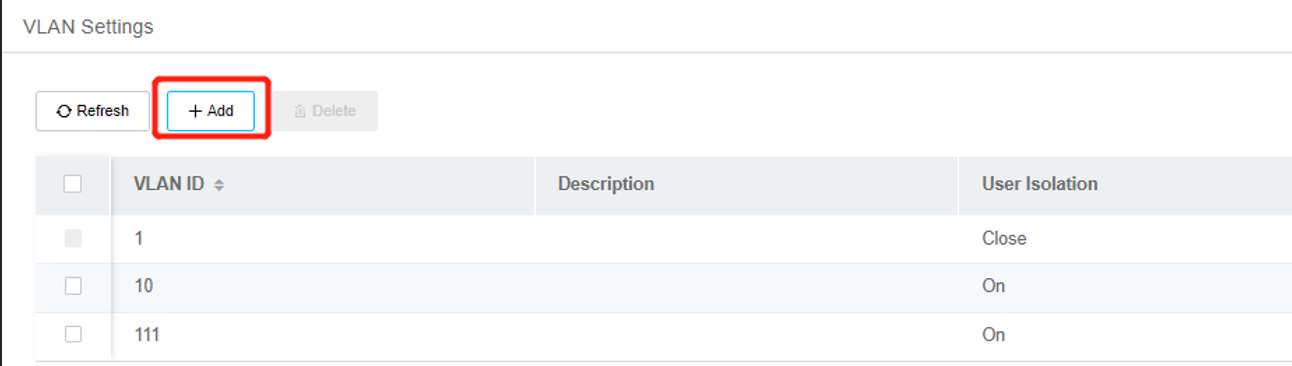Click the Close isolation value for VLAN 1

click(x=1004, y=239)
